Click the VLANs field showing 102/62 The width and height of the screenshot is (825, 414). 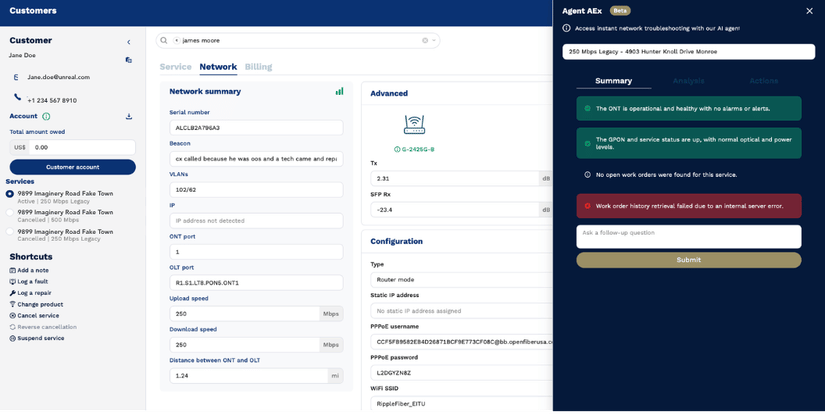[256, 190]
